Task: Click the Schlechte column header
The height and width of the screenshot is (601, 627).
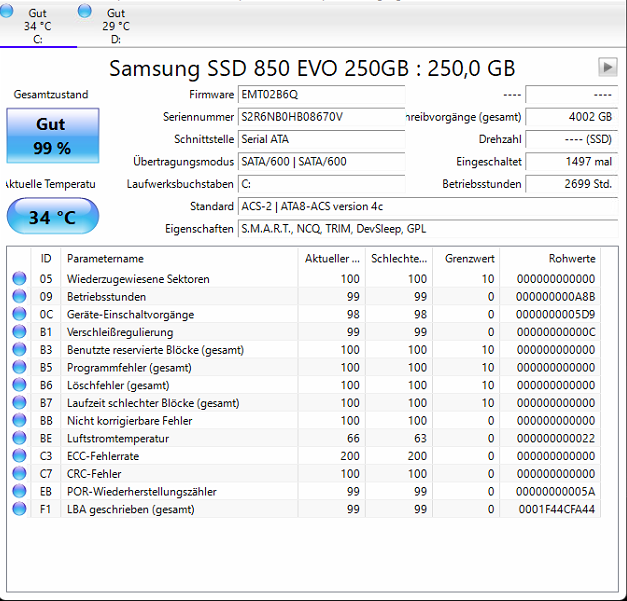Action: (399, 259)
